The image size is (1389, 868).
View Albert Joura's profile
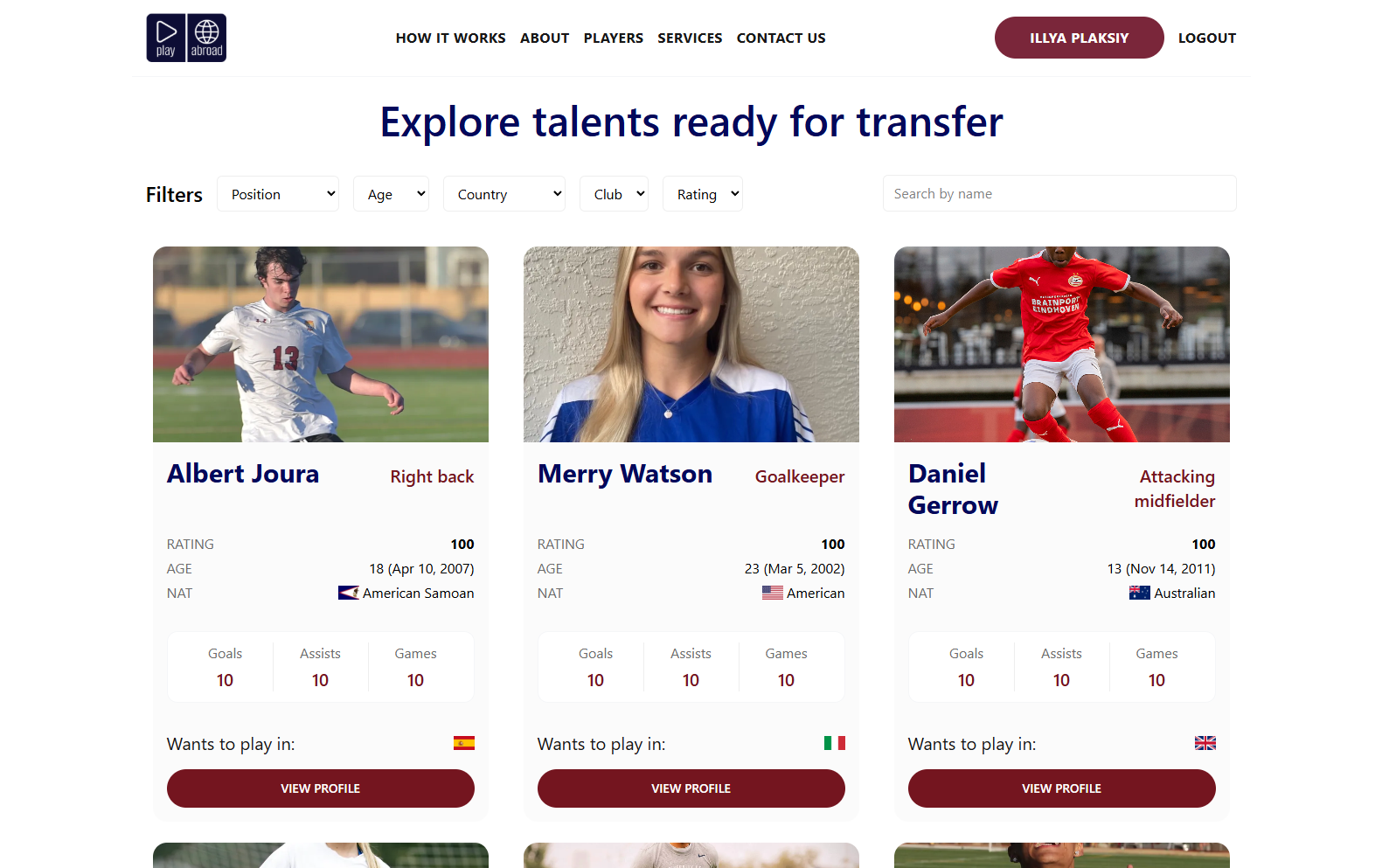[x=321, y=788]
